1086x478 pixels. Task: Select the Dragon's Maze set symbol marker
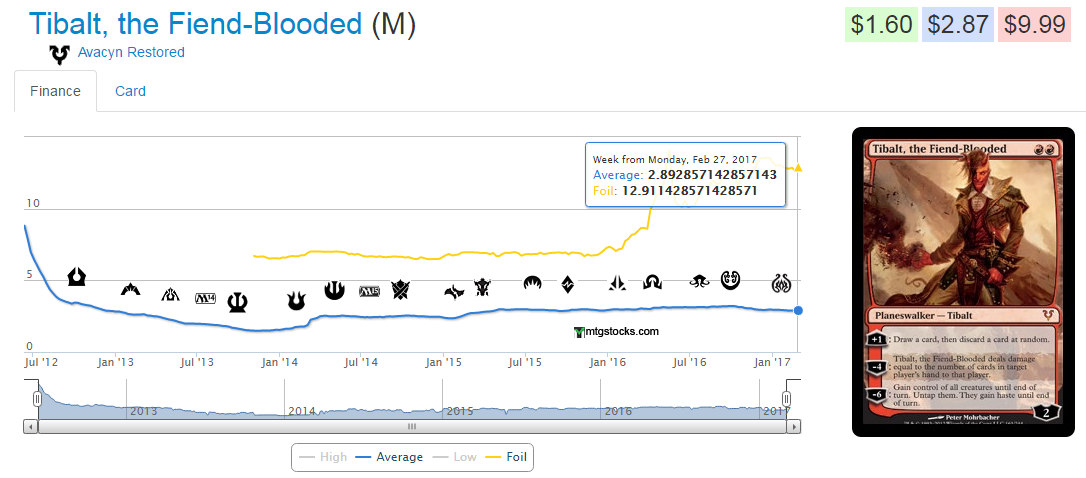[x=170, y=294]
